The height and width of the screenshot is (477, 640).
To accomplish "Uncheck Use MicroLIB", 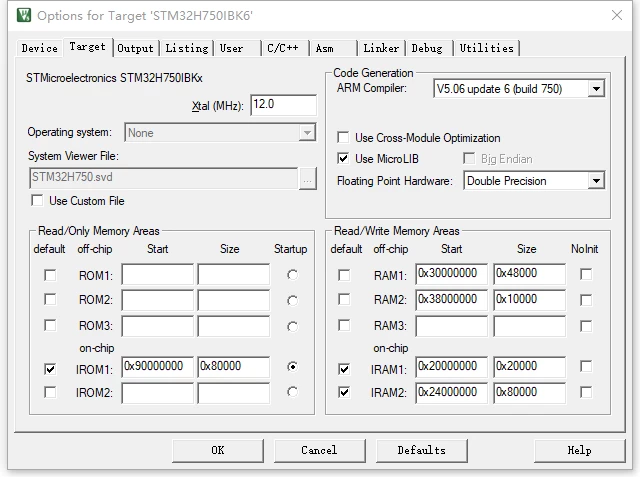I will point(343,158).
